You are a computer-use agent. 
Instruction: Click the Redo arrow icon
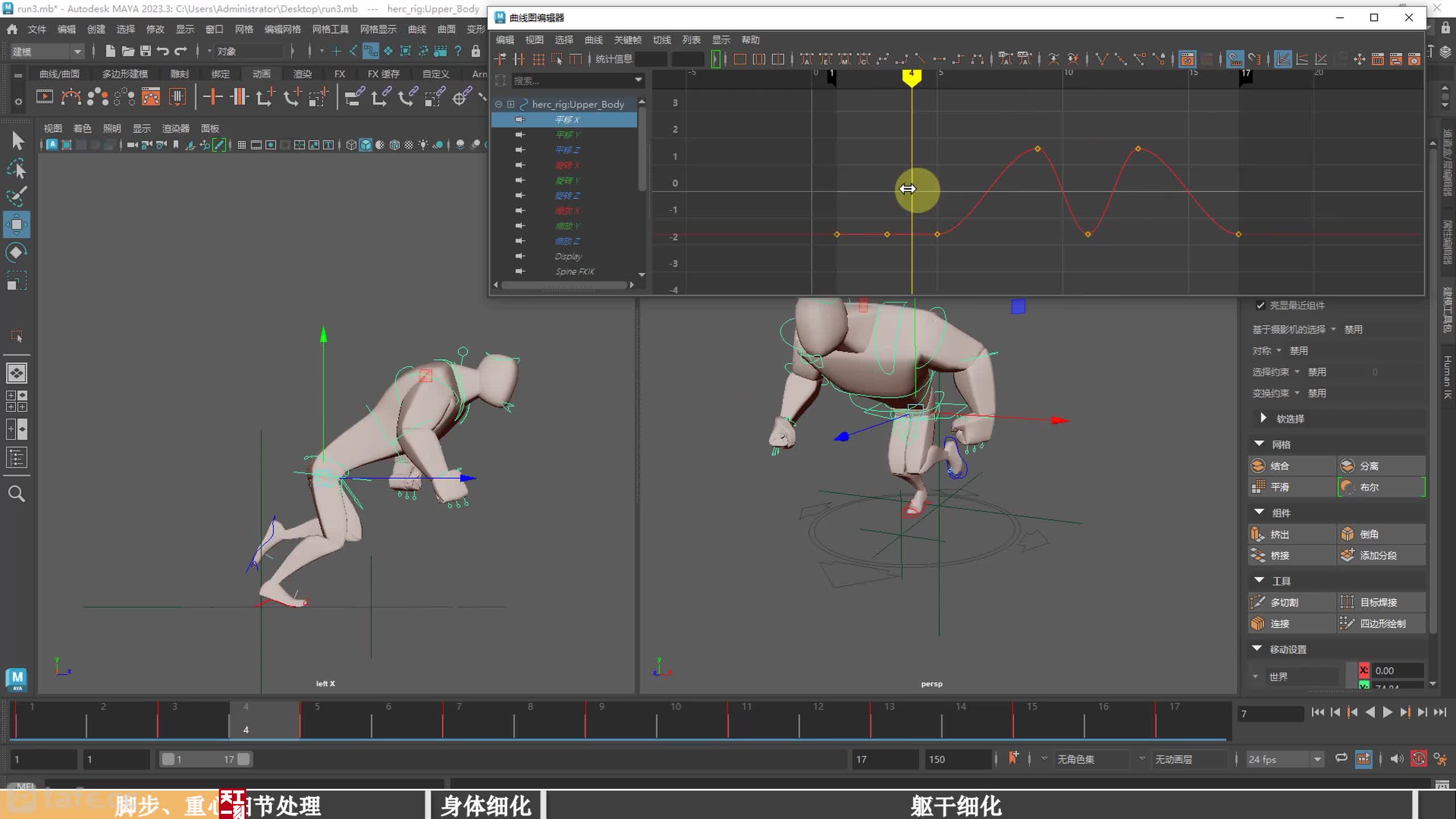pyautogui.click(x=181, y=51)
